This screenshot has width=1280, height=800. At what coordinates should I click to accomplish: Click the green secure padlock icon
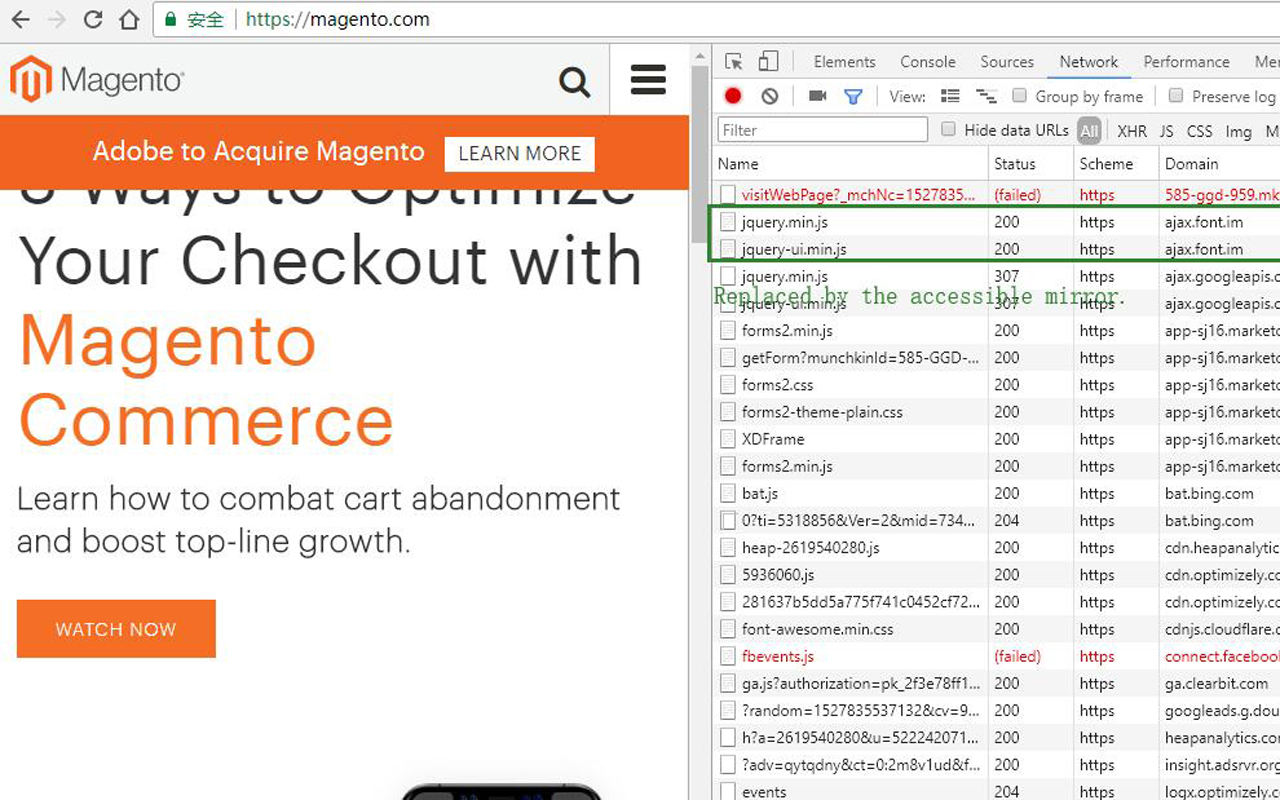(x=170, y=19)
